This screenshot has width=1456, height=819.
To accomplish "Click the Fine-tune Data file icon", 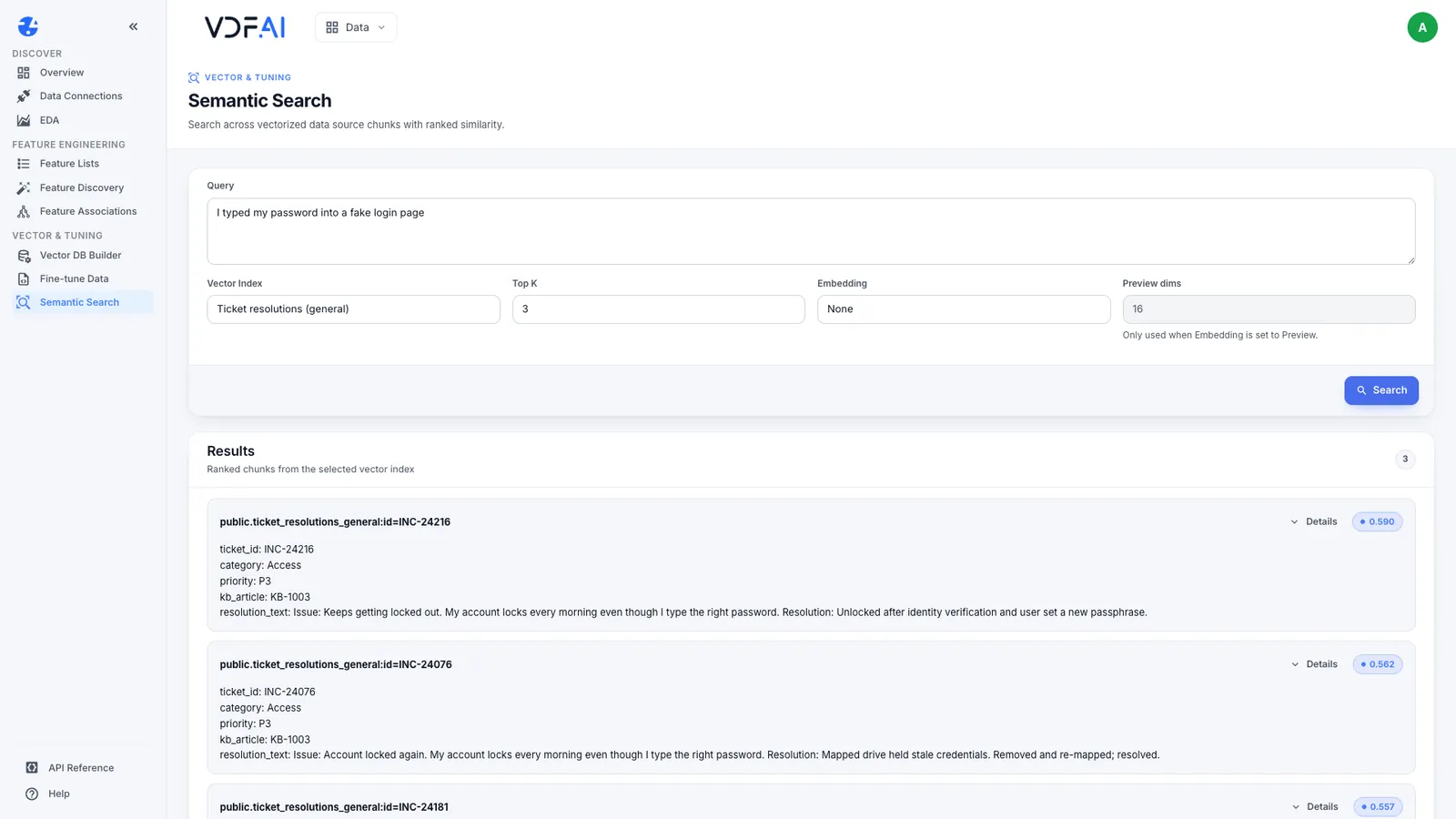I will [24, 279].
